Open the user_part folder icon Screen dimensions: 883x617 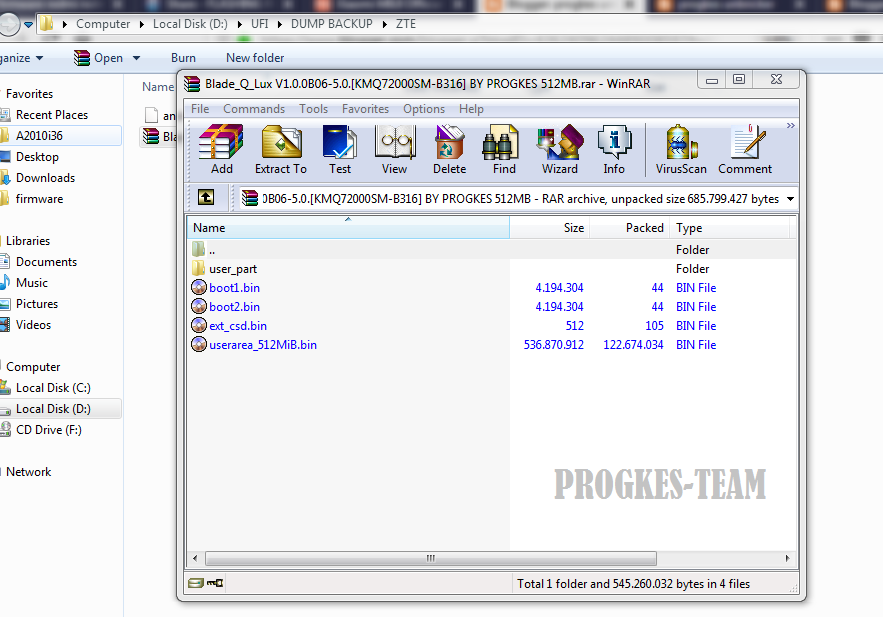point(198,268)
